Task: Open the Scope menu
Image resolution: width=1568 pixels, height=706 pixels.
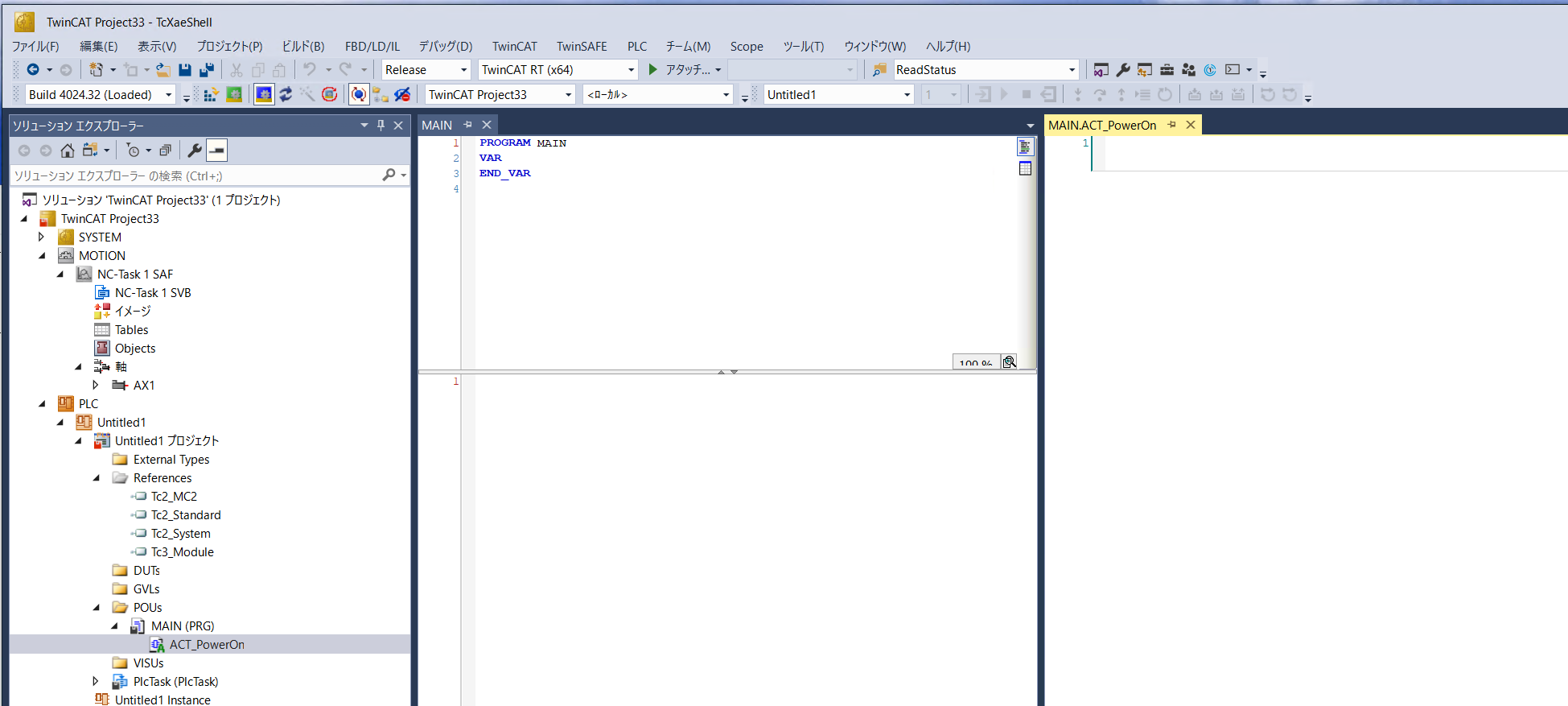Action: pos(747,47)
